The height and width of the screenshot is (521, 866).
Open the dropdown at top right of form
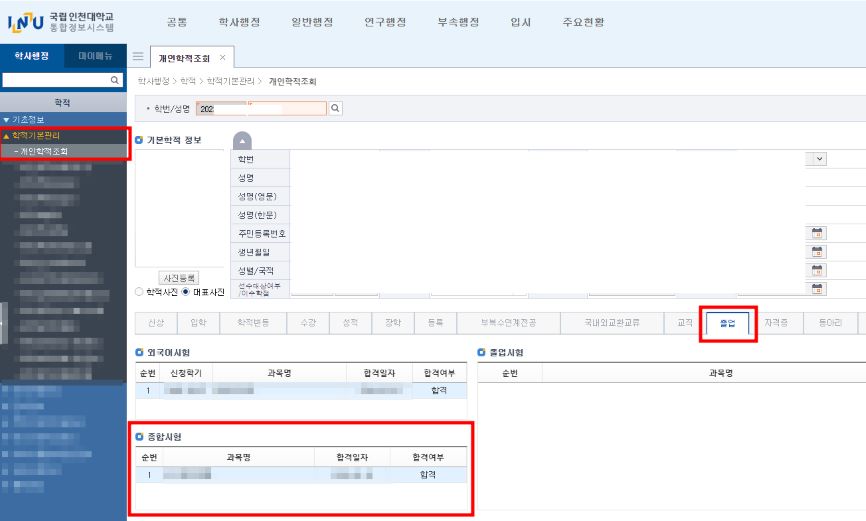[820, 158]
